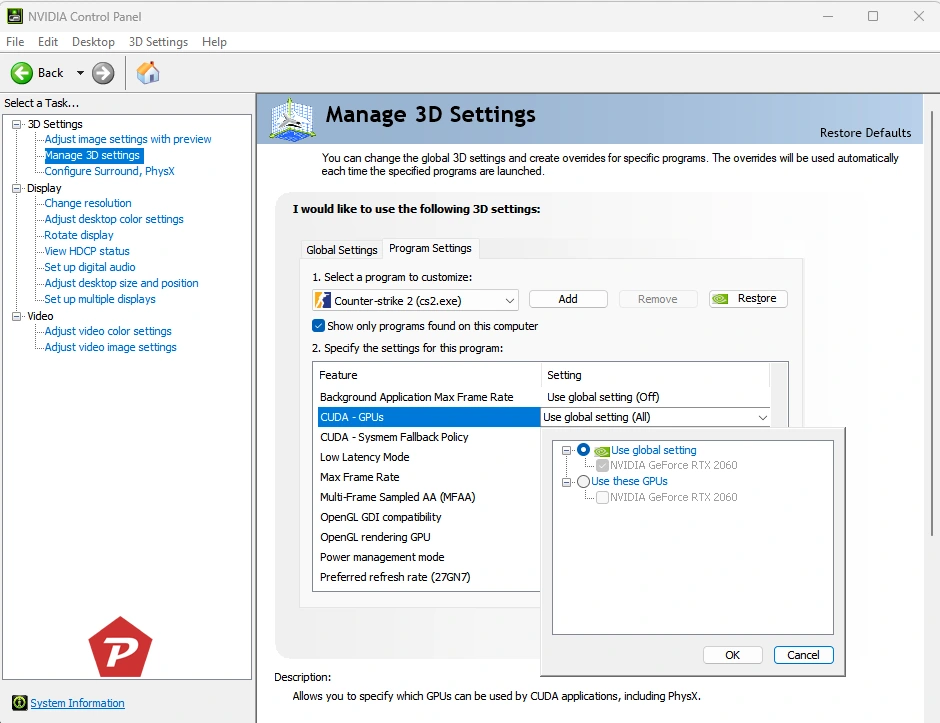Open Adjust desktop color settings
Image resolution: width=940 pixels, height=723 pixels.
[x=114, y=219]
